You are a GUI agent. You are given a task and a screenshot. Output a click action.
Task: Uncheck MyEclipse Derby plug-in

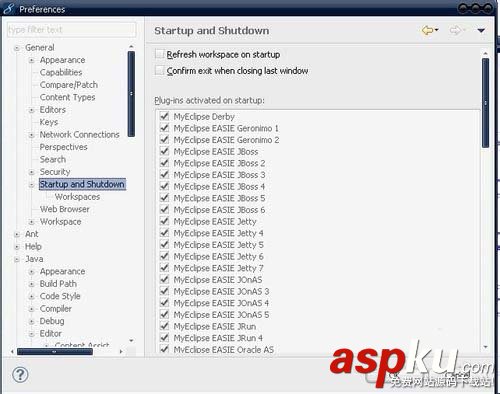pos(164,116)
